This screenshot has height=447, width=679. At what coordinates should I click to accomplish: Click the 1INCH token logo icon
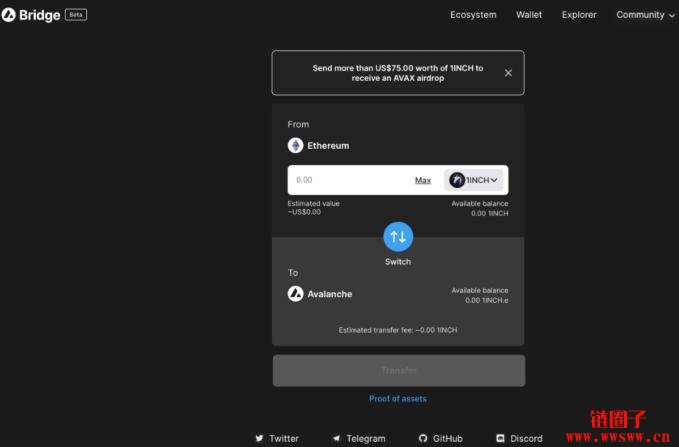(x=457, y=180)
